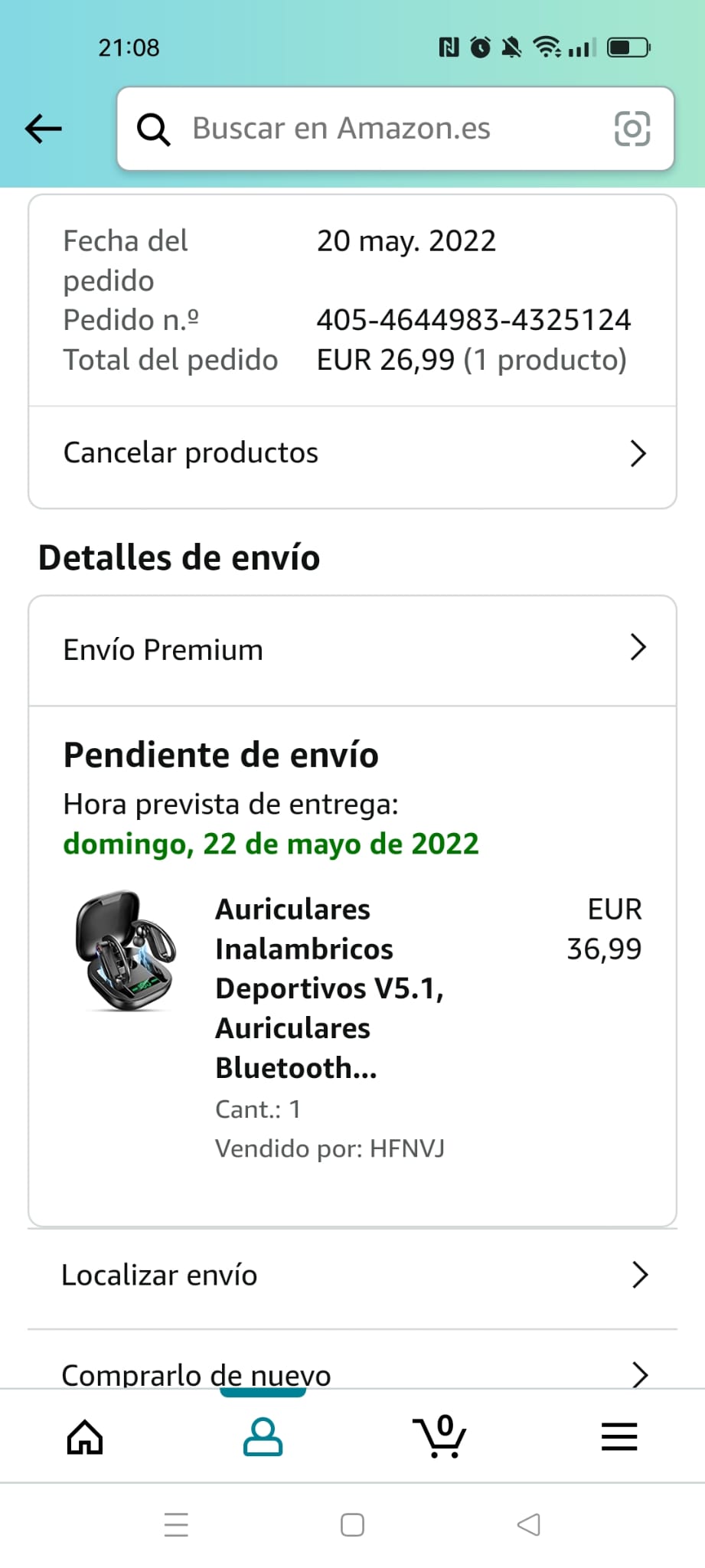Tap the Comprarlo de nuevo link
This screenshot has width=705, height=1568.
click(x=196, y=1374)
